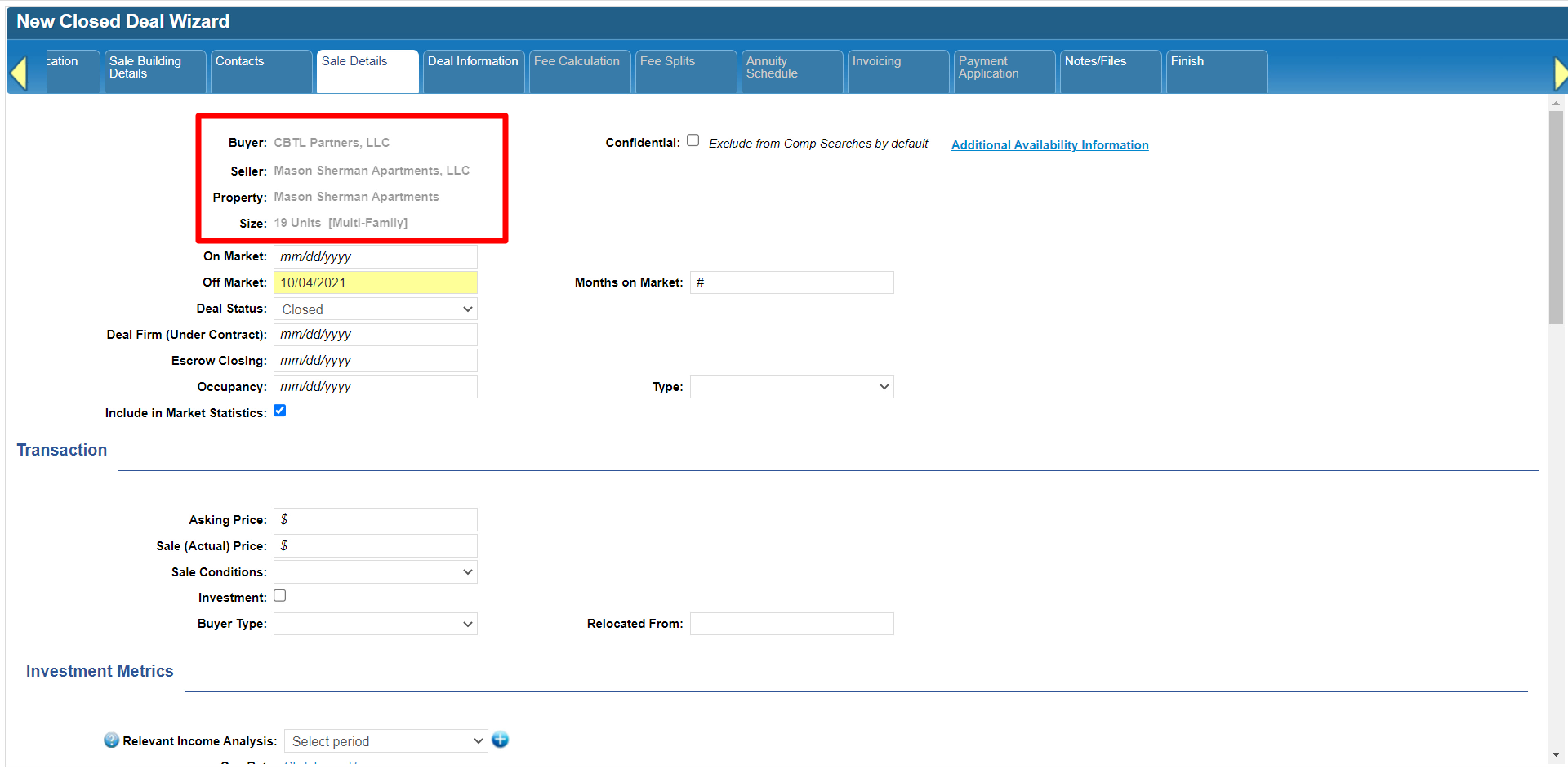This screenshot has width=1568, height=769.
Task: Open the Notes/Files tab
Action: pos(1110,71)
